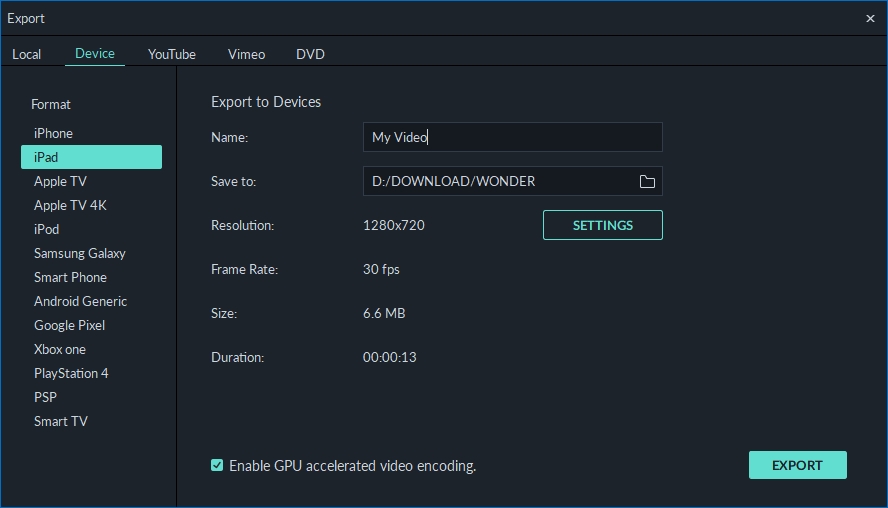Switch to the Local tab
This screenshot has height=508, width=888.
[27, 54]
